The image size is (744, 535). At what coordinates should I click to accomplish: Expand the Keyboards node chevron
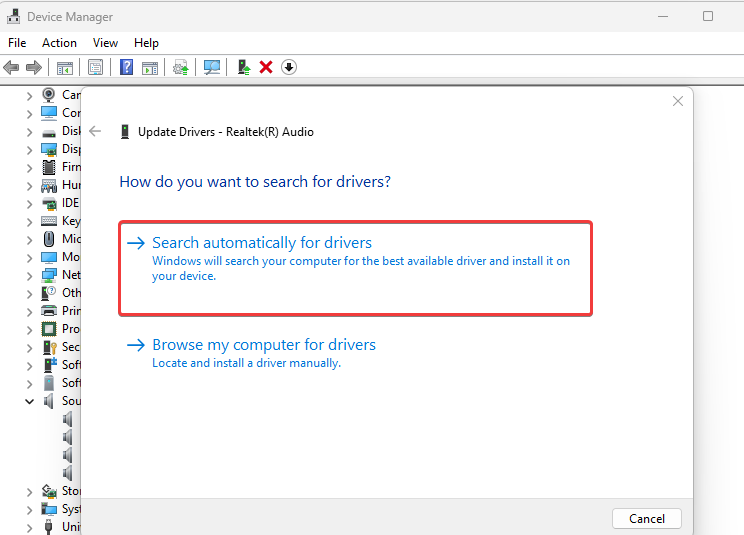(29, 222)
